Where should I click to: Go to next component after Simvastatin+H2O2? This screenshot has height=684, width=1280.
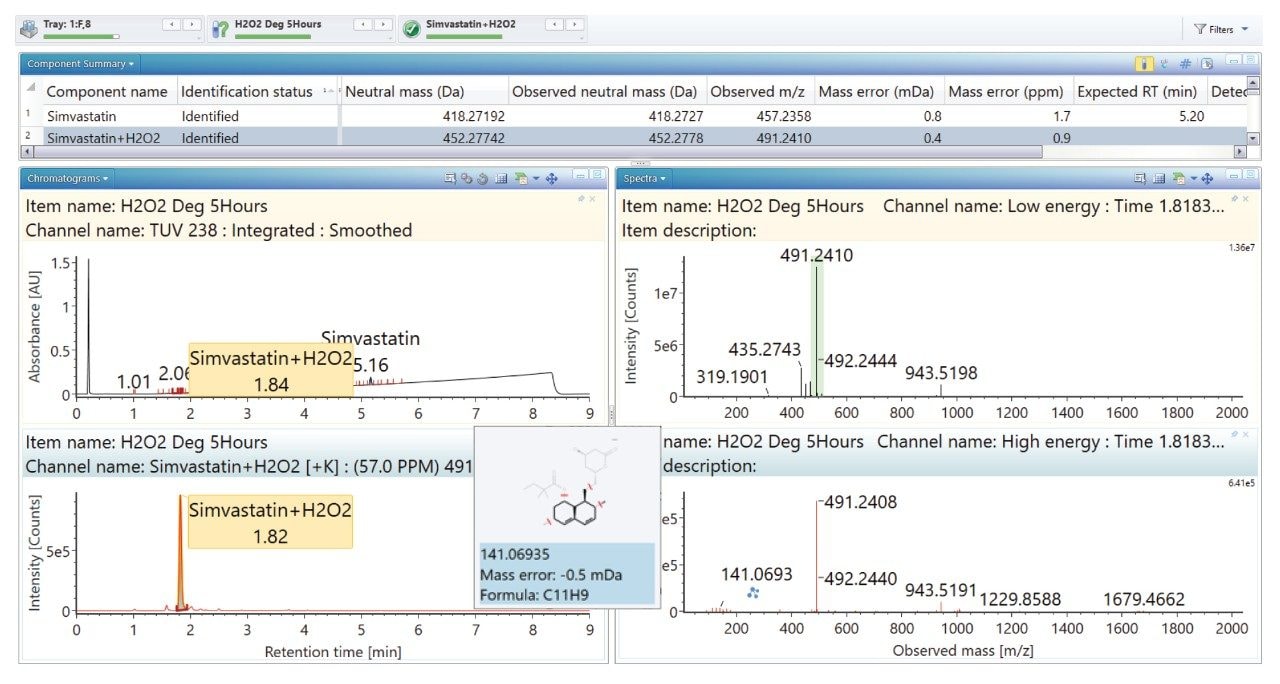tap(574, 24)
